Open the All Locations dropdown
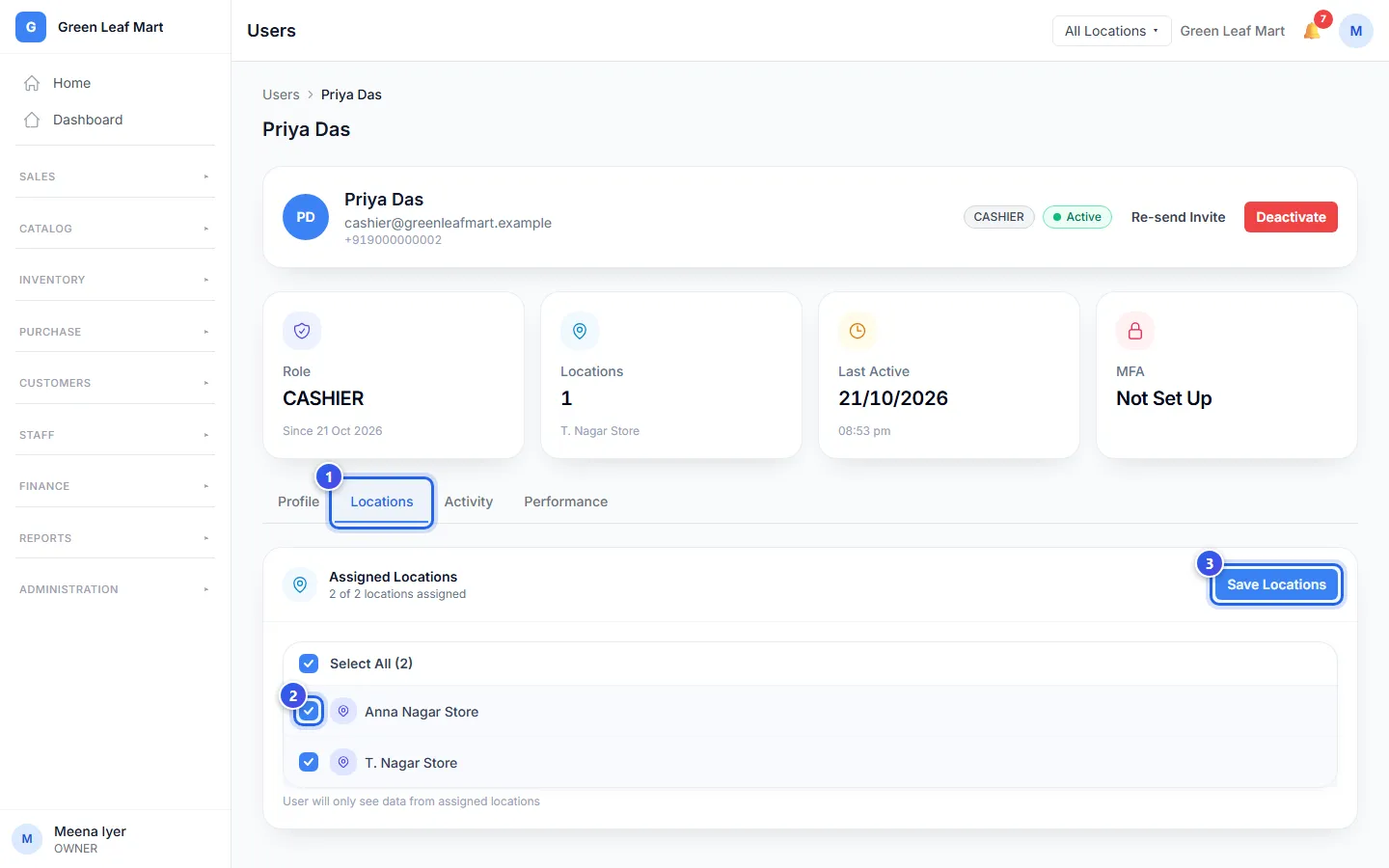 point(1111,31)
